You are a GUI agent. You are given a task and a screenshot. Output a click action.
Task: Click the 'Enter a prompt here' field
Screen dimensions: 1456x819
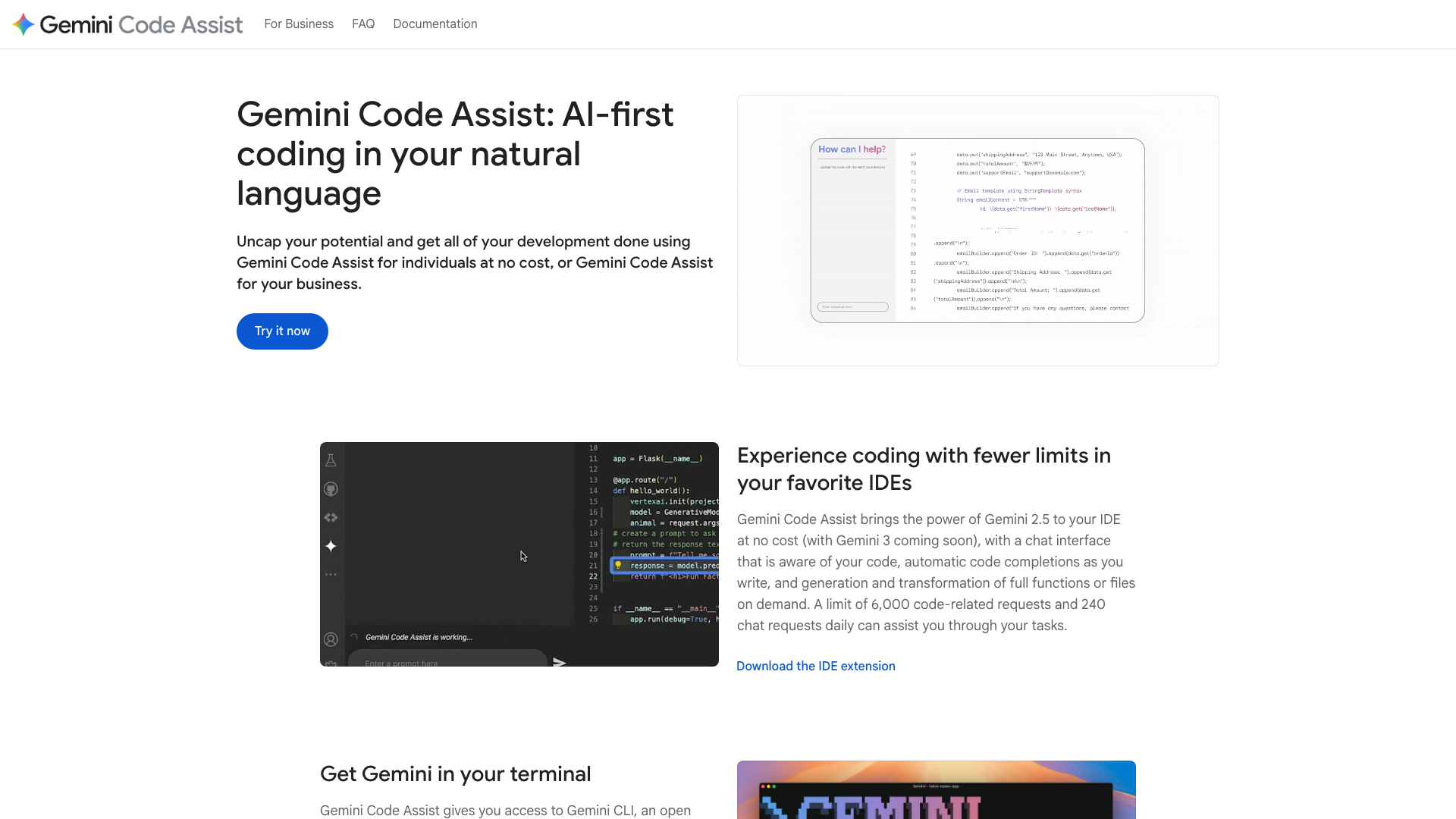(x=447, y=662)
